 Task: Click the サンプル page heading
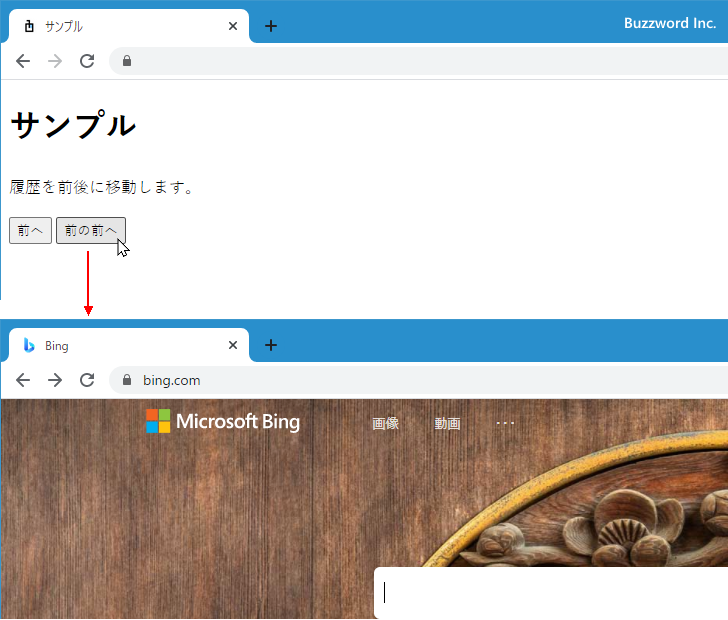(x=73, y=124)
